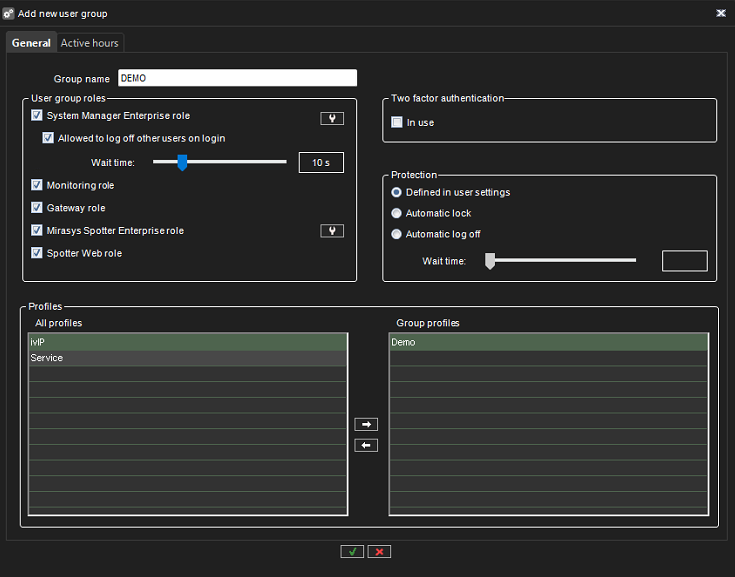Image resolution: width=735 pixels, height=577 pixels.
Task: Click the Group name text field
Action: [x=237, y=78]
